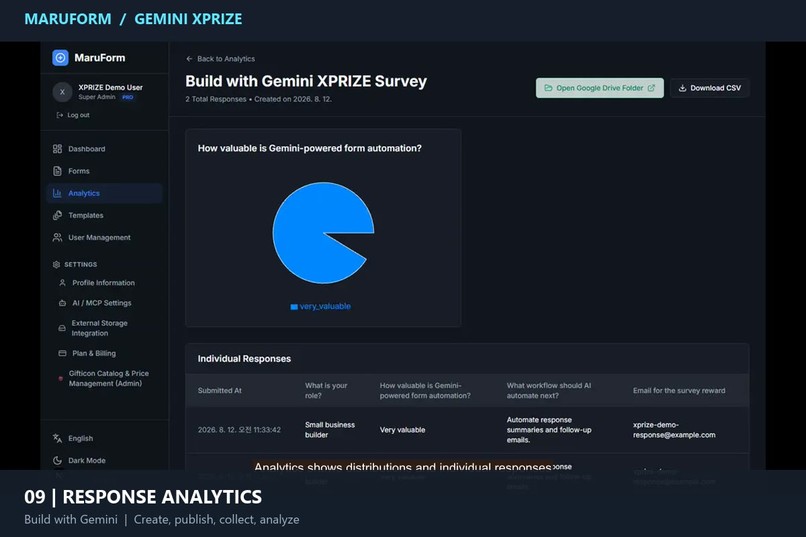
Task: Select Analytics in the sidebar
Action: coord(105,193)
